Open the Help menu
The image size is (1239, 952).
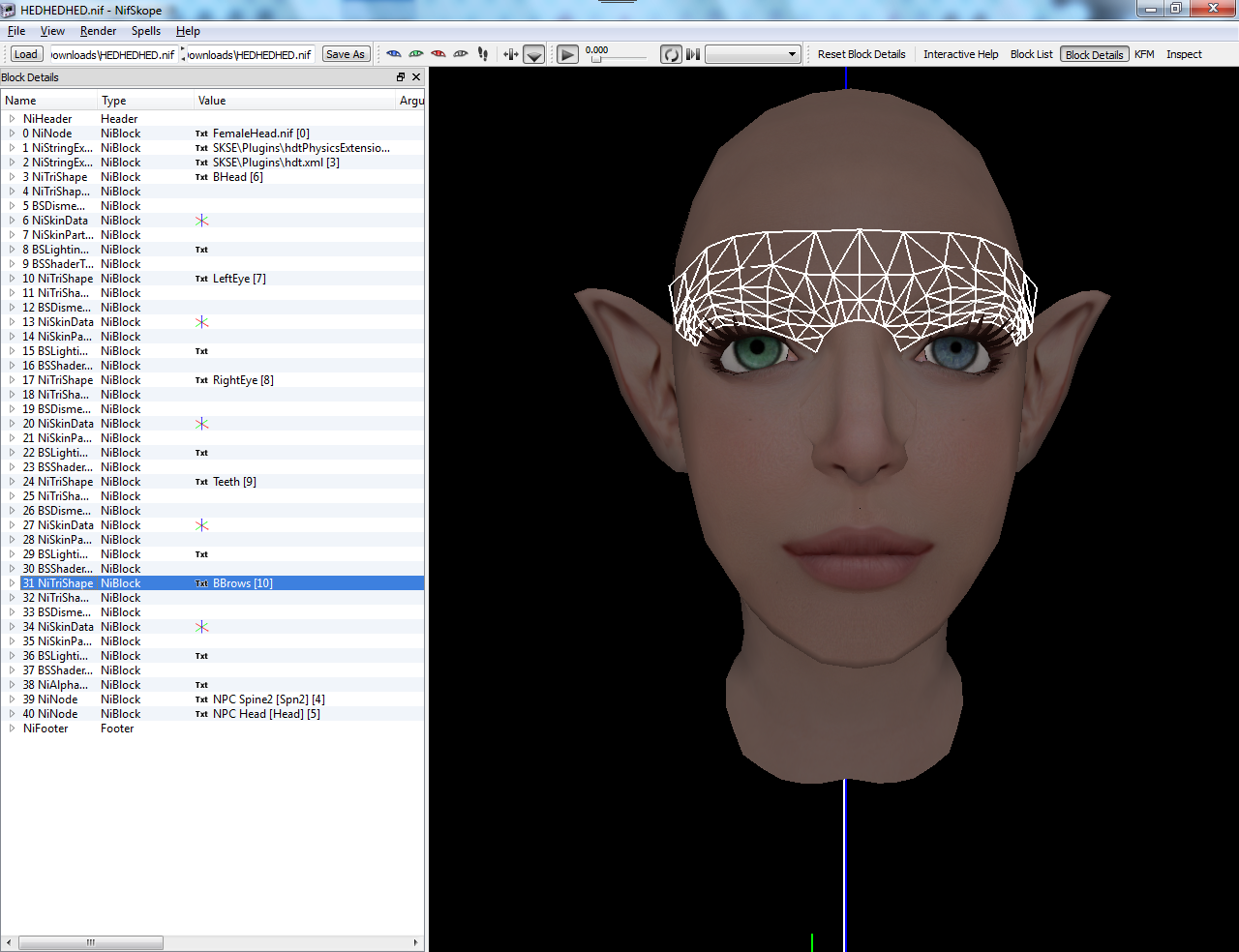188,31
